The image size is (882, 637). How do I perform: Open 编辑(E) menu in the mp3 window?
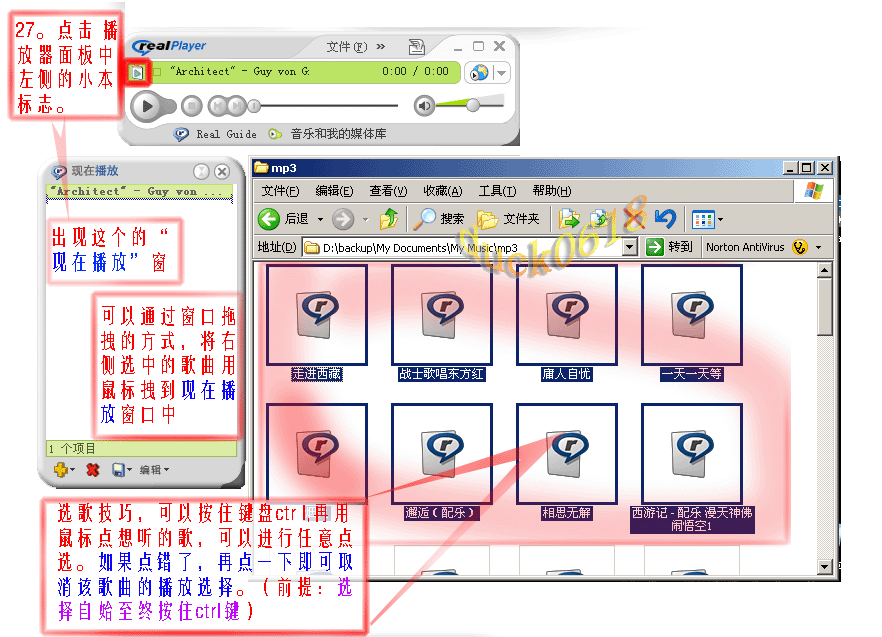coord(334,191)
